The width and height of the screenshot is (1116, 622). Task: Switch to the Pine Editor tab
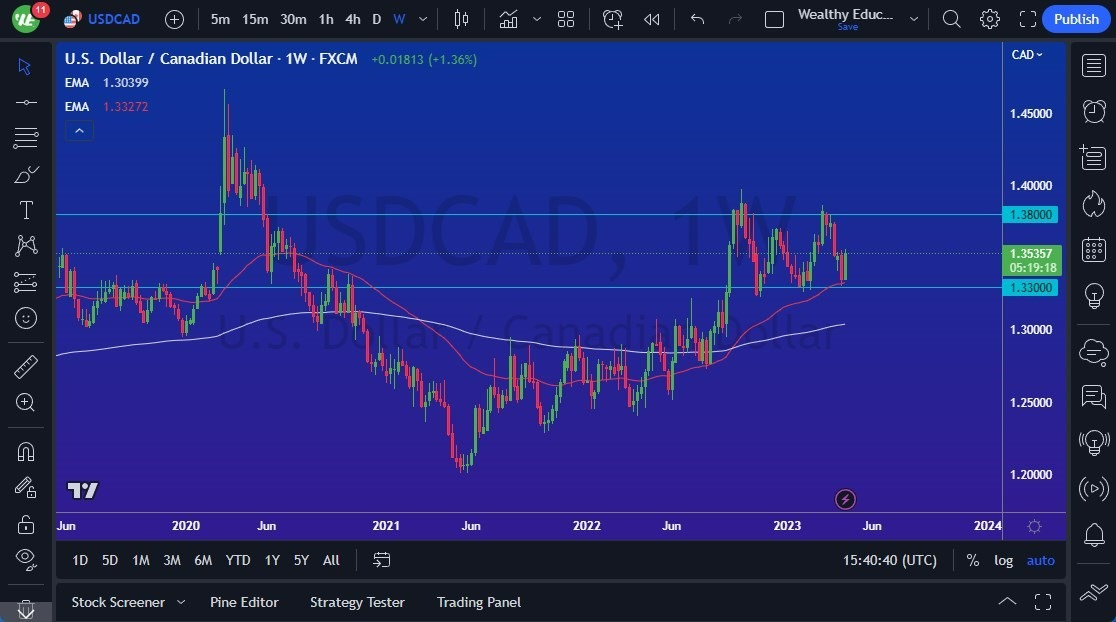[x=244, y=602]
